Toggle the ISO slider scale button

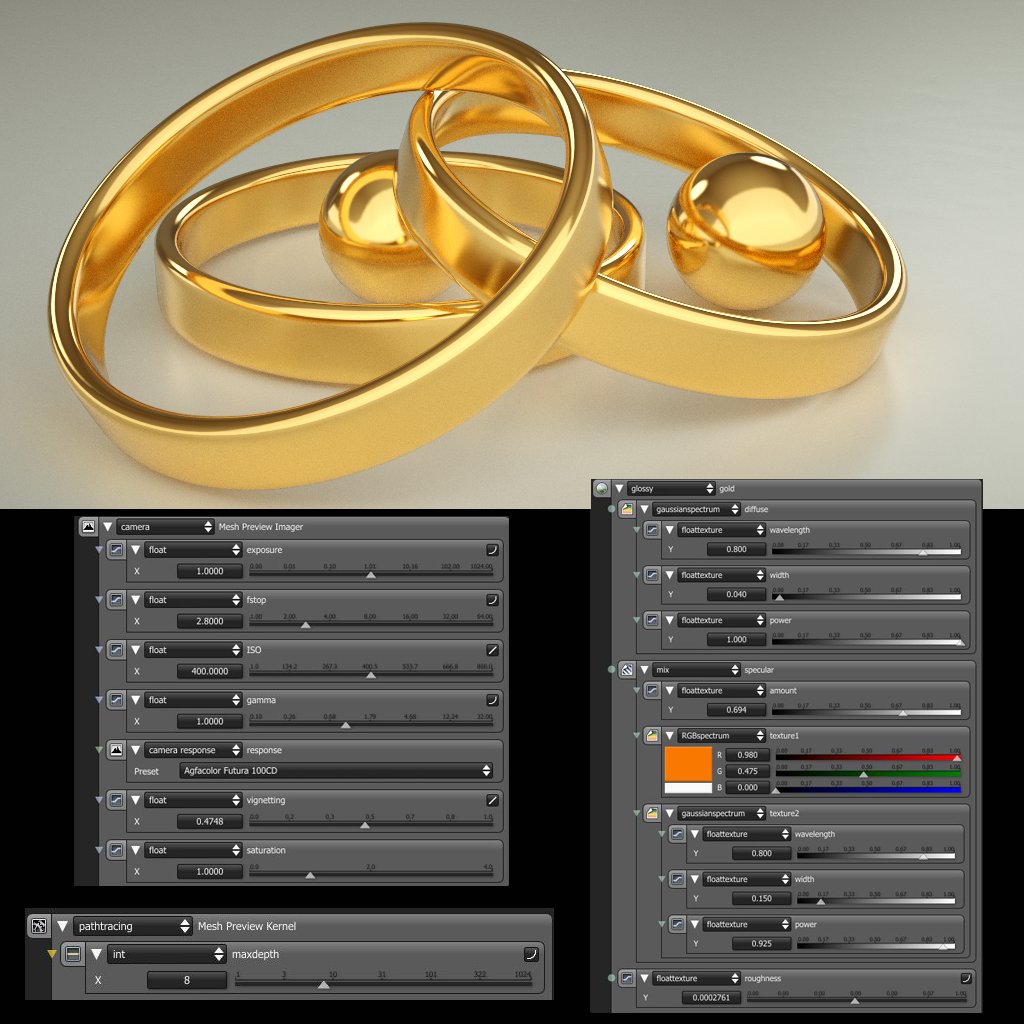492,650
